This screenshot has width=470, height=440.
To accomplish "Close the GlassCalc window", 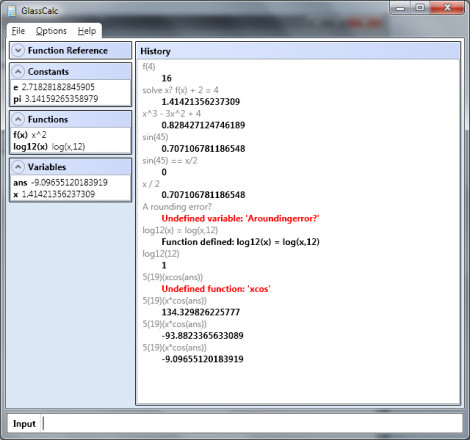I will coord(447,8).
